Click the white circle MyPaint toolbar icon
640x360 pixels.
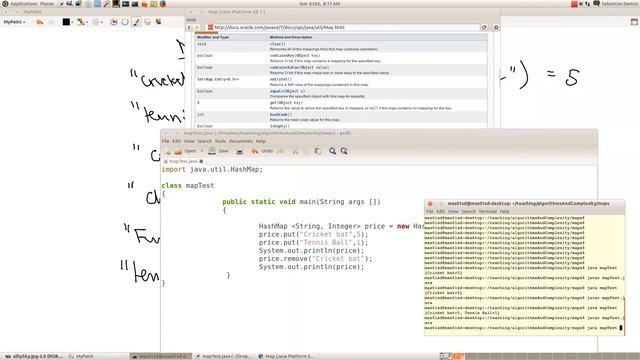pos(125,22)
